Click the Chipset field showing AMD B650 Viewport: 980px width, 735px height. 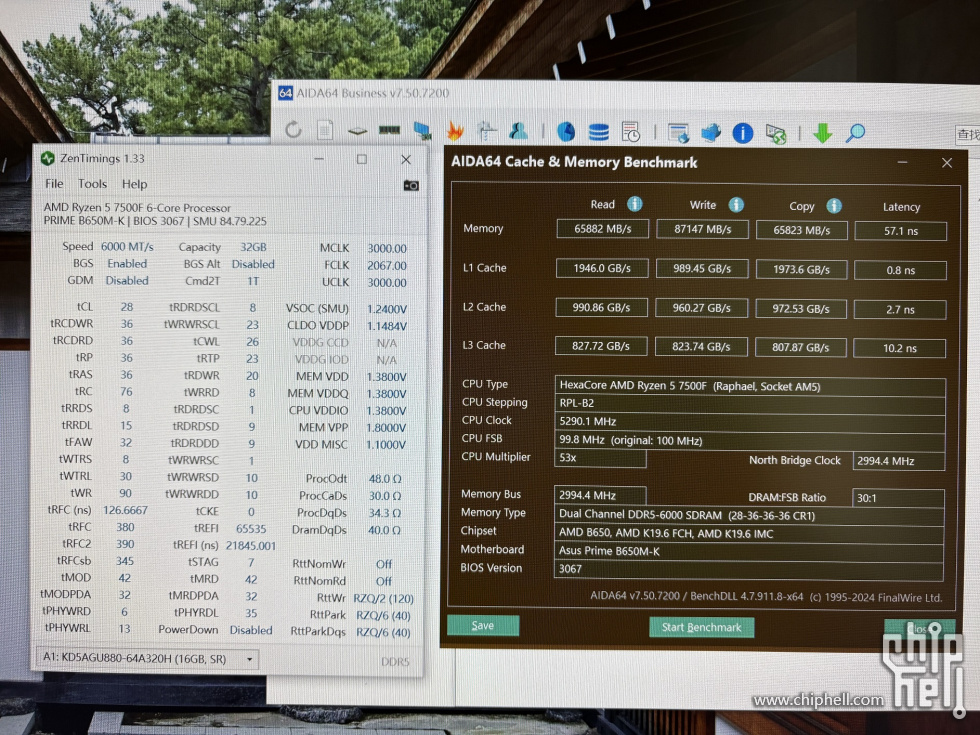[x=749, y=534]
